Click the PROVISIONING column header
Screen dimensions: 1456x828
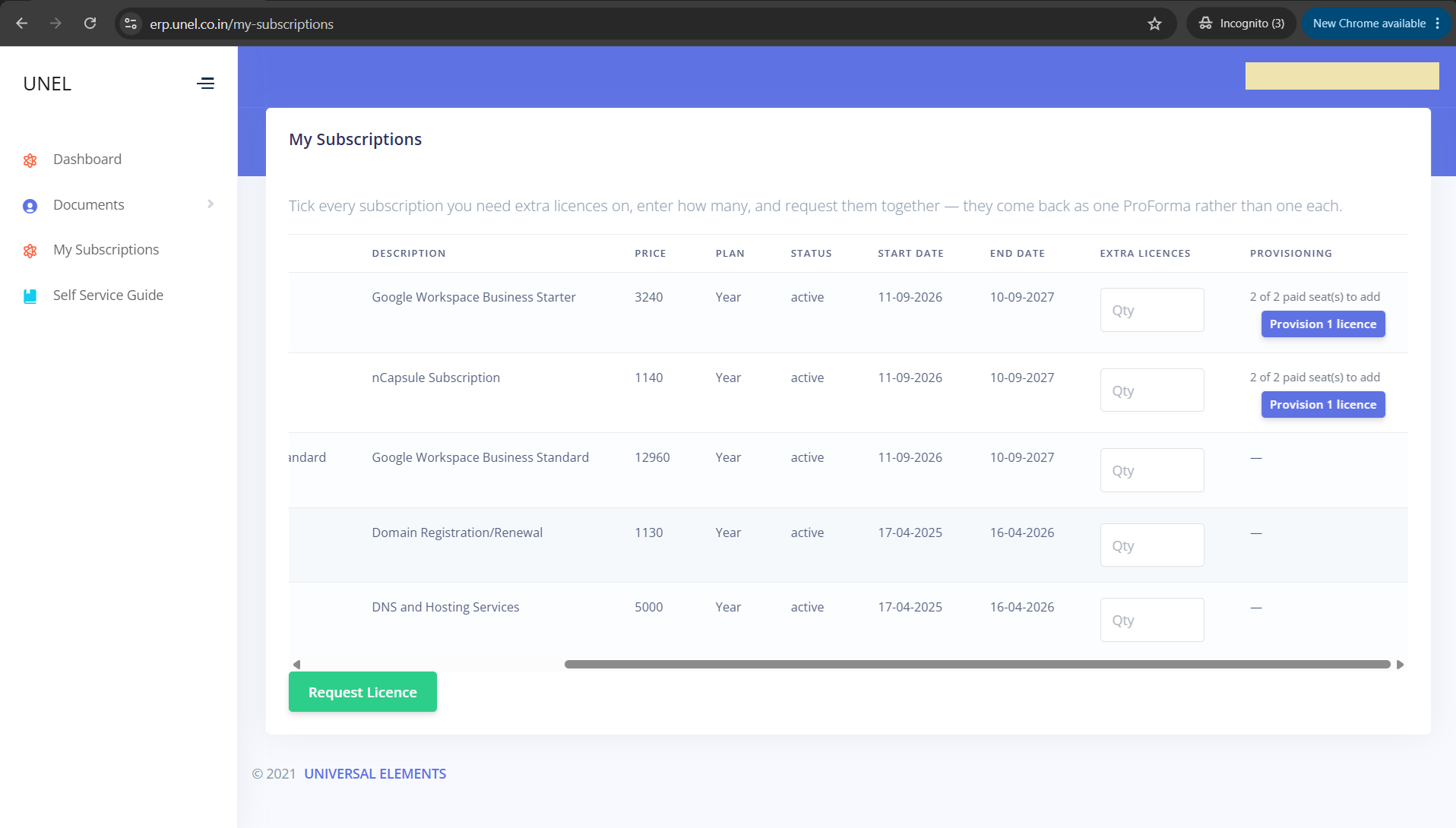pyautogui.click(x=1291, y=254)
